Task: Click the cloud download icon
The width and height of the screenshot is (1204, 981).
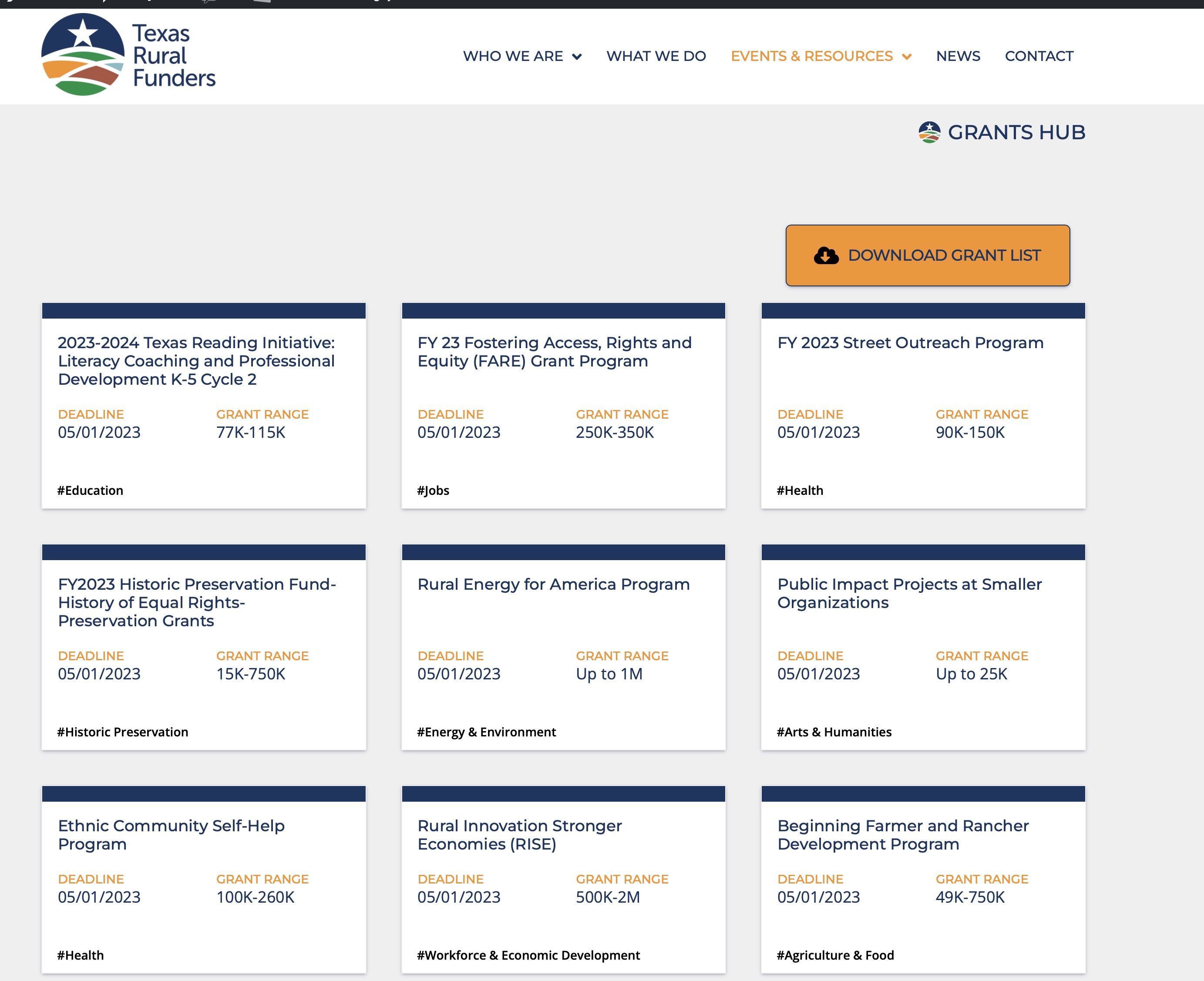Action: pos(826,255)
